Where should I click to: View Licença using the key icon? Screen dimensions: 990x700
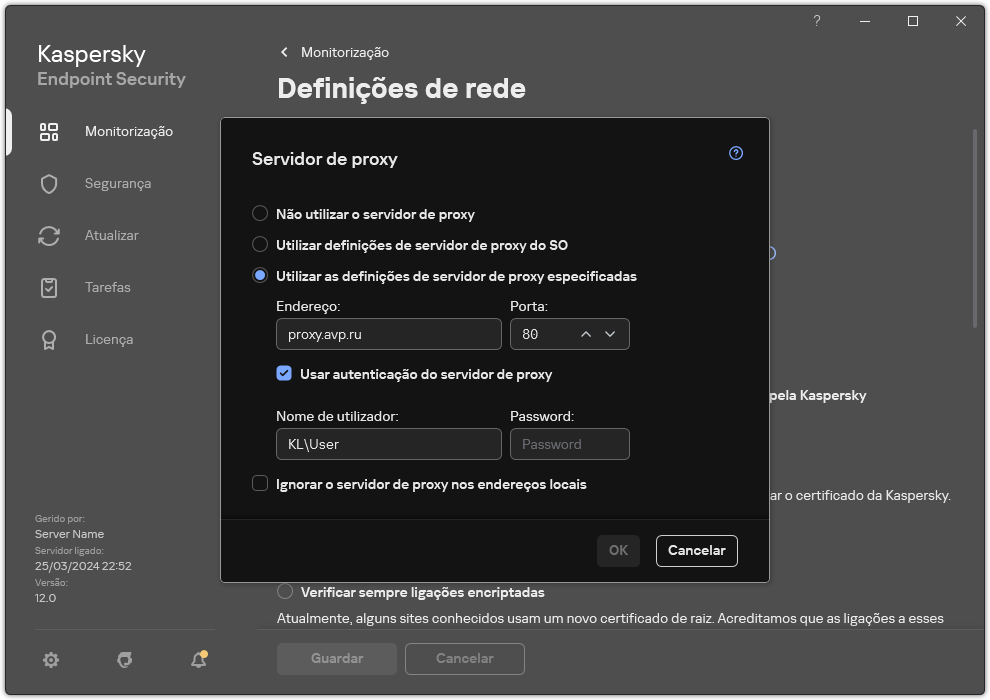coord(49,339)
